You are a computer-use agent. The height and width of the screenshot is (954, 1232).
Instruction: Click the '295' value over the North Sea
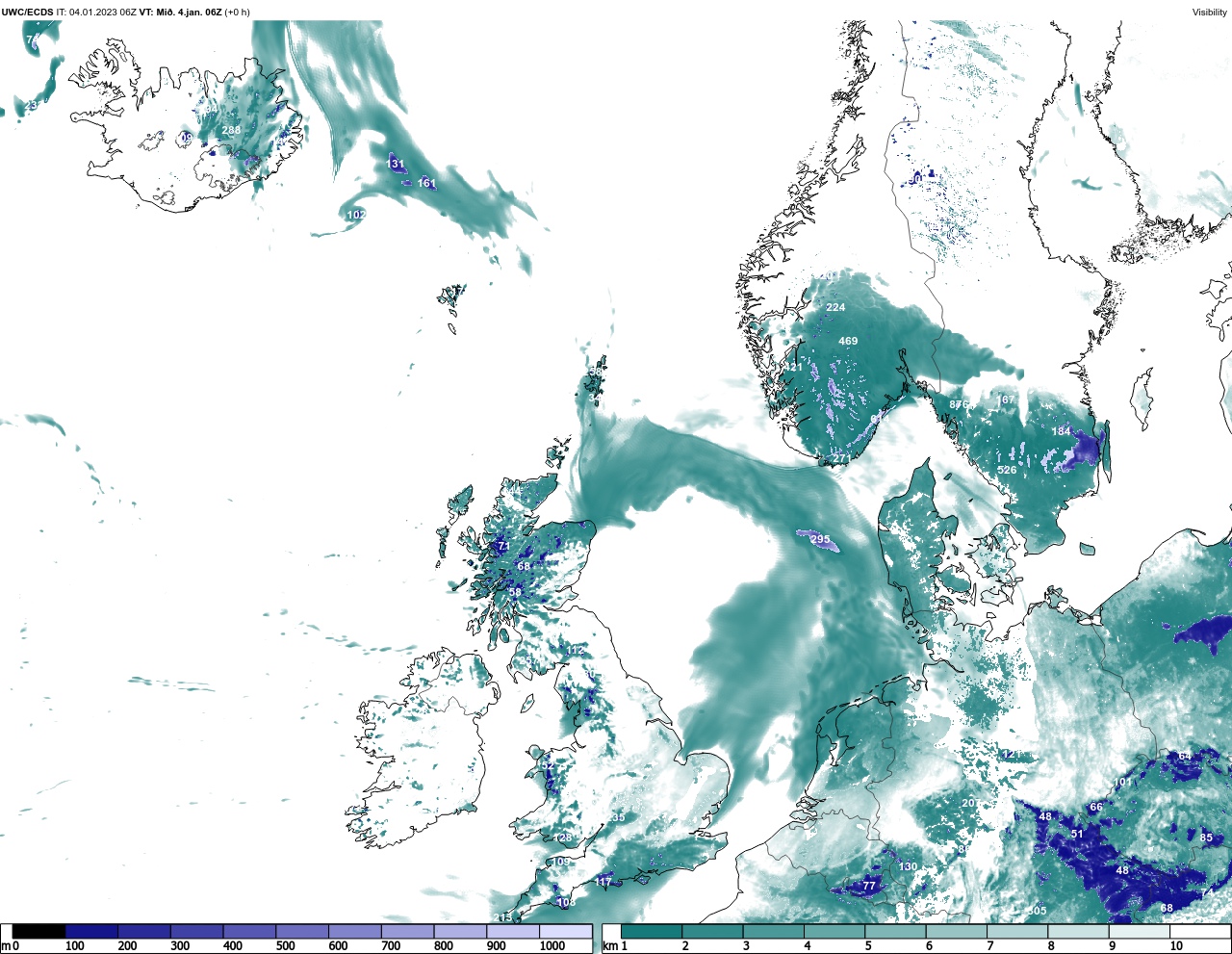click(820, 540)
